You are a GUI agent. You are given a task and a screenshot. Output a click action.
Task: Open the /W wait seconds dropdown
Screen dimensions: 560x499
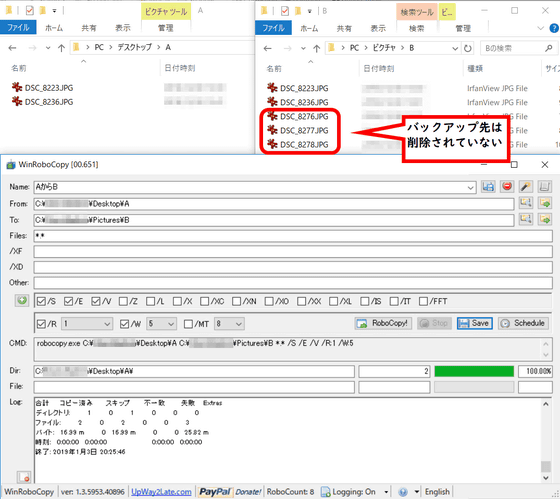tap(171, 324)
